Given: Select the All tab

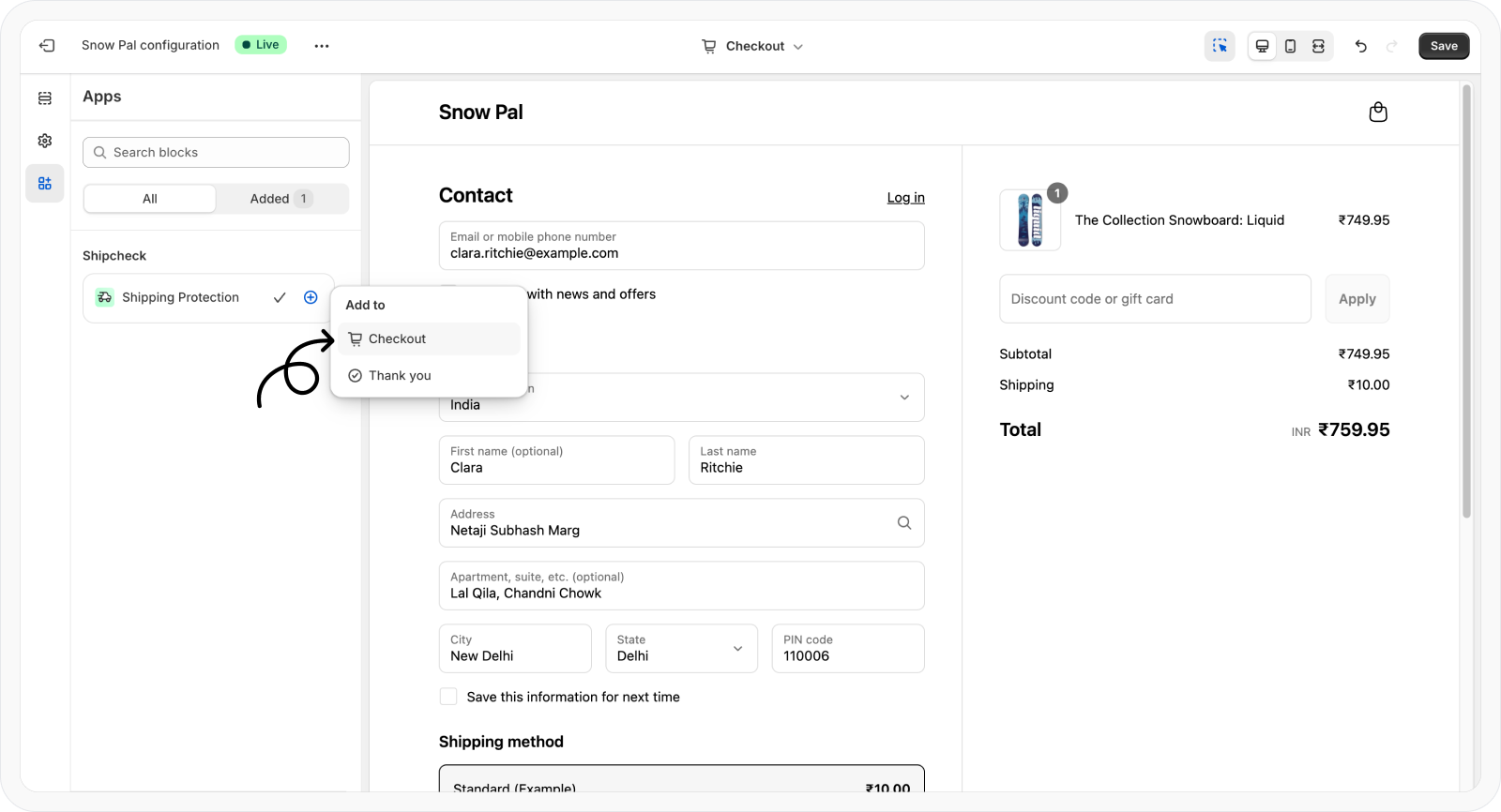Looking at the screenshot, I should coord(150,199).
